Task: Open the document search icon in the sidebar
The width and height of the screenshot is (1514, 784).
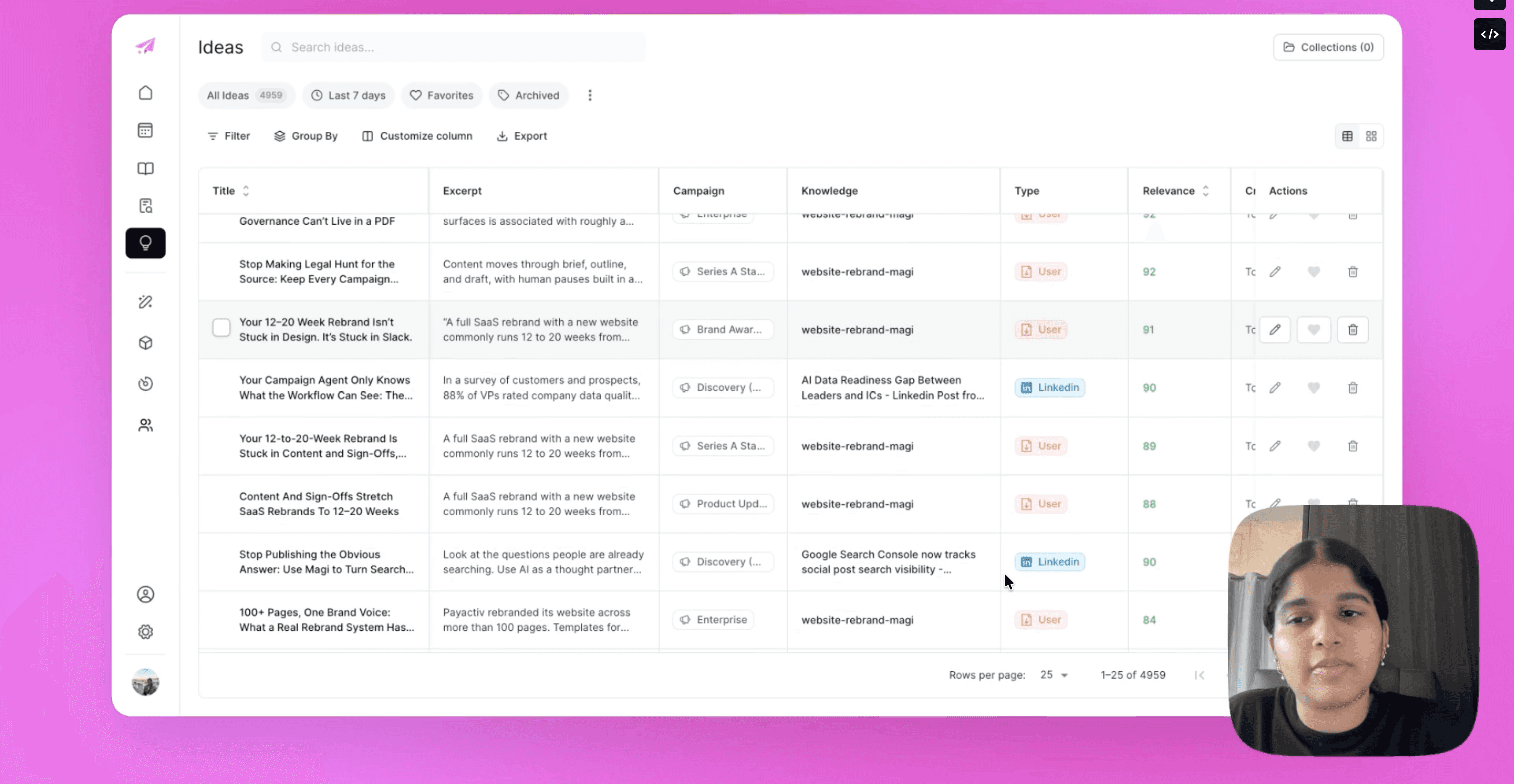Action: click(x=145, y=206)
